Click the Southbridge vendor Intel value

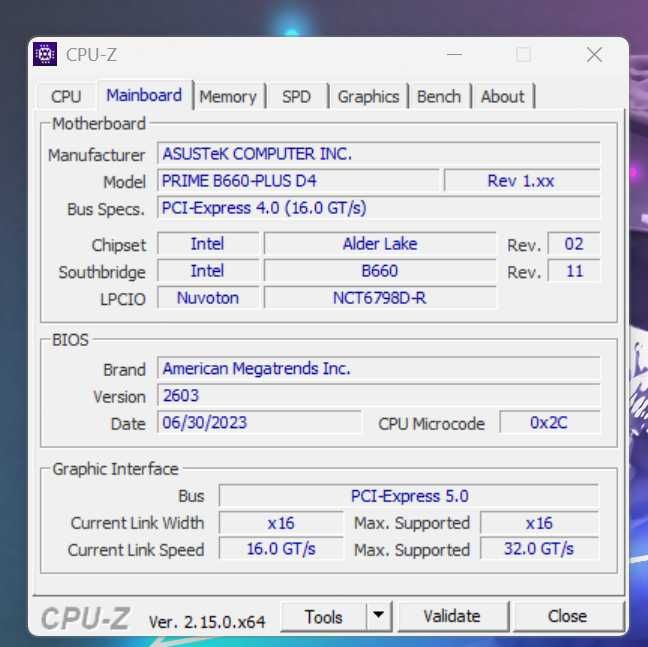click(208, 271)
